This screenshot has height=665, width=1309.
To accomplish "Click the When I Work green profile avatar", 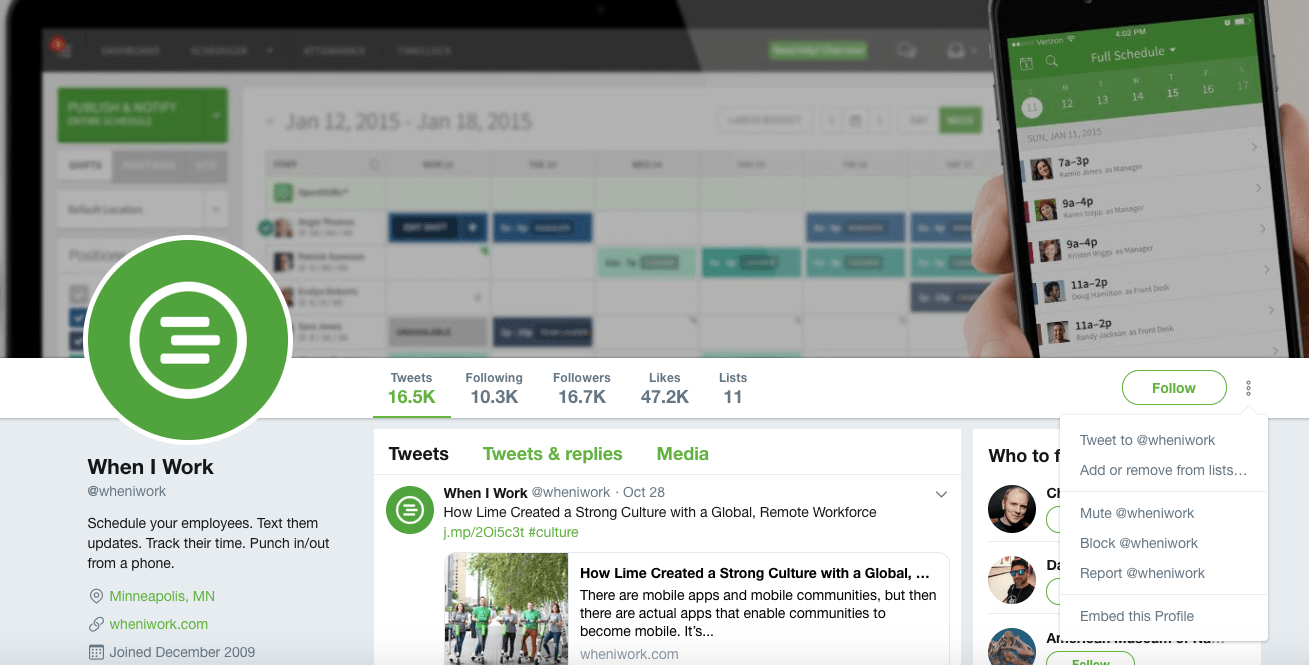I will (x=189, y=340).
